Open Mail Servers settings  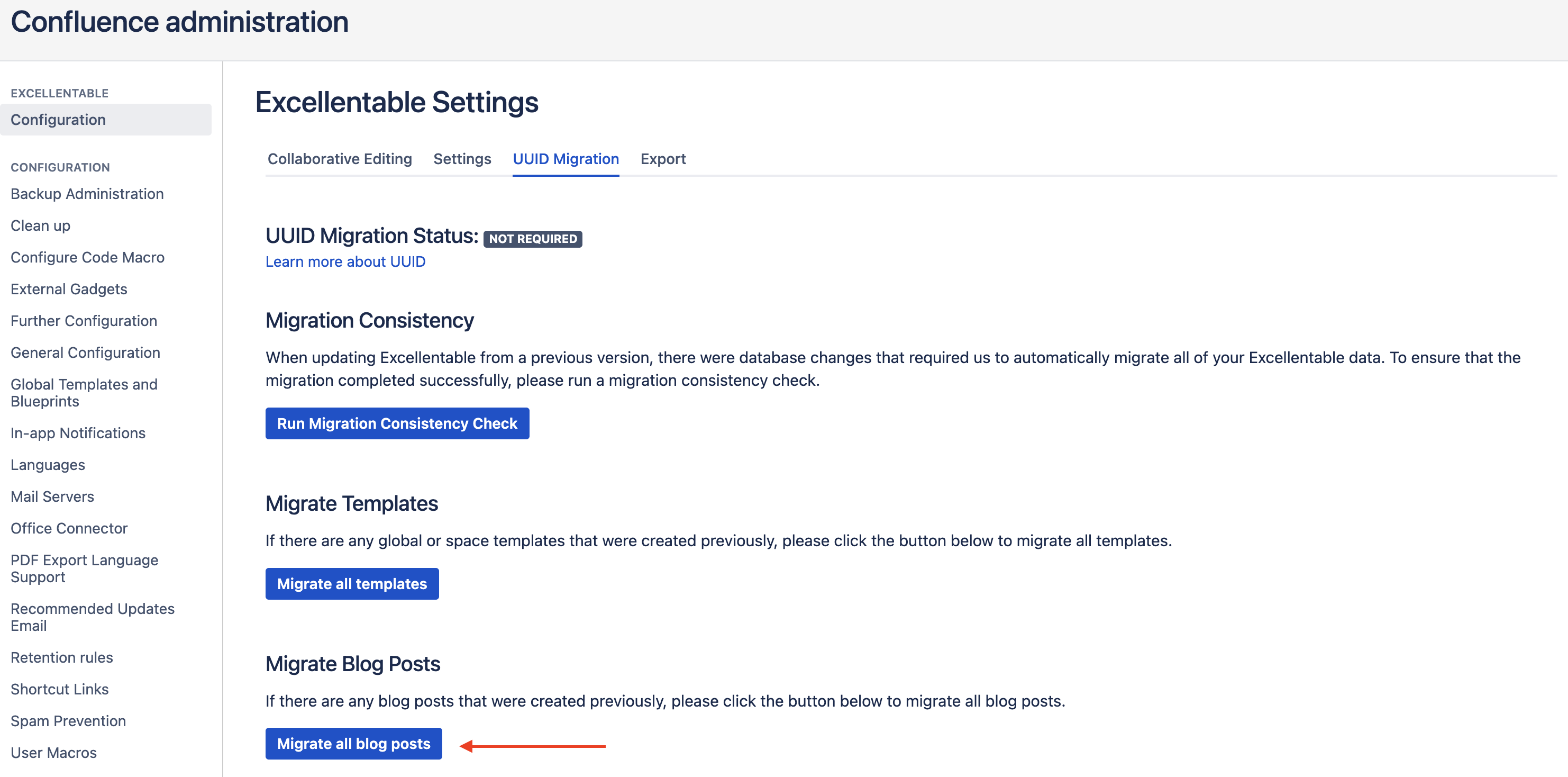click(x=52, y=496)
